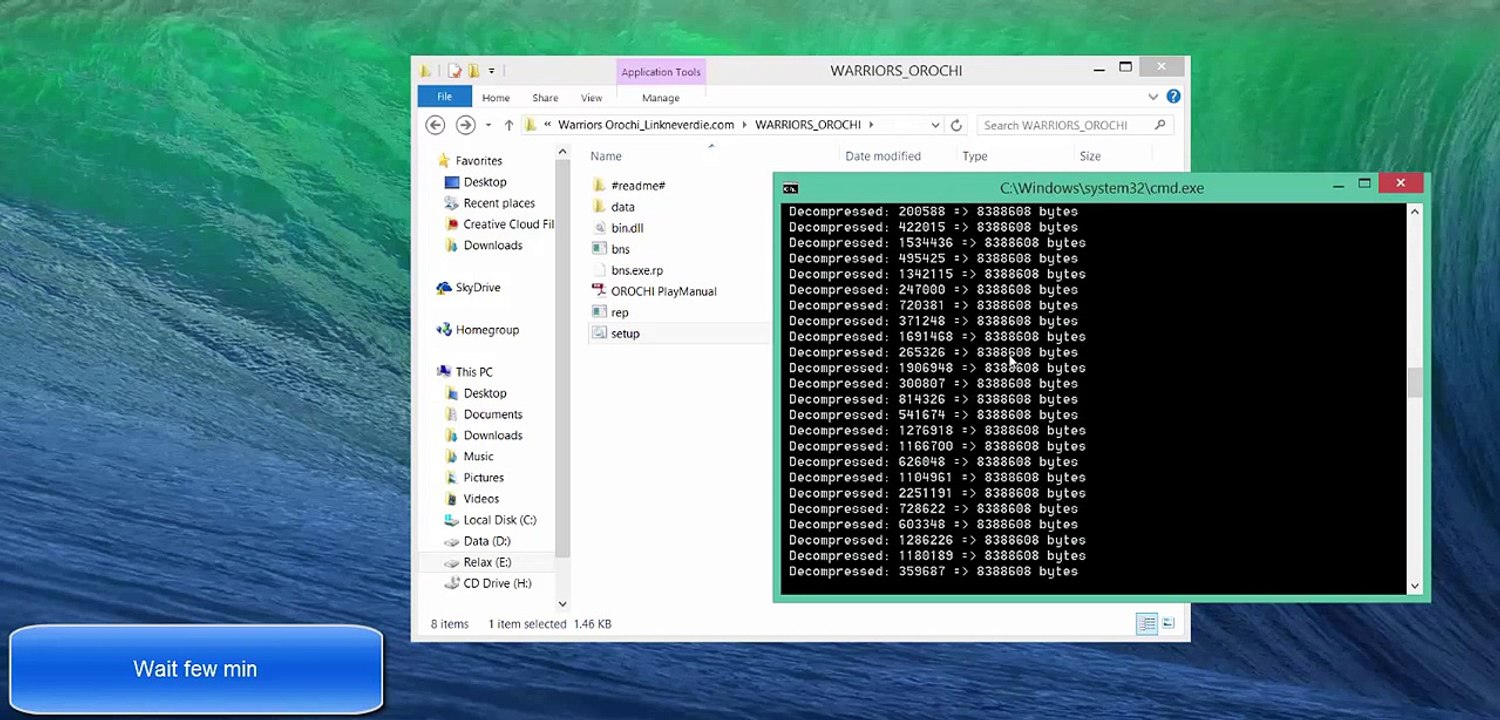This screenshot has height=720, width=1500.
Task: Open the recent locations dropdown next to Forward
Action: click(x=488, y=125)
